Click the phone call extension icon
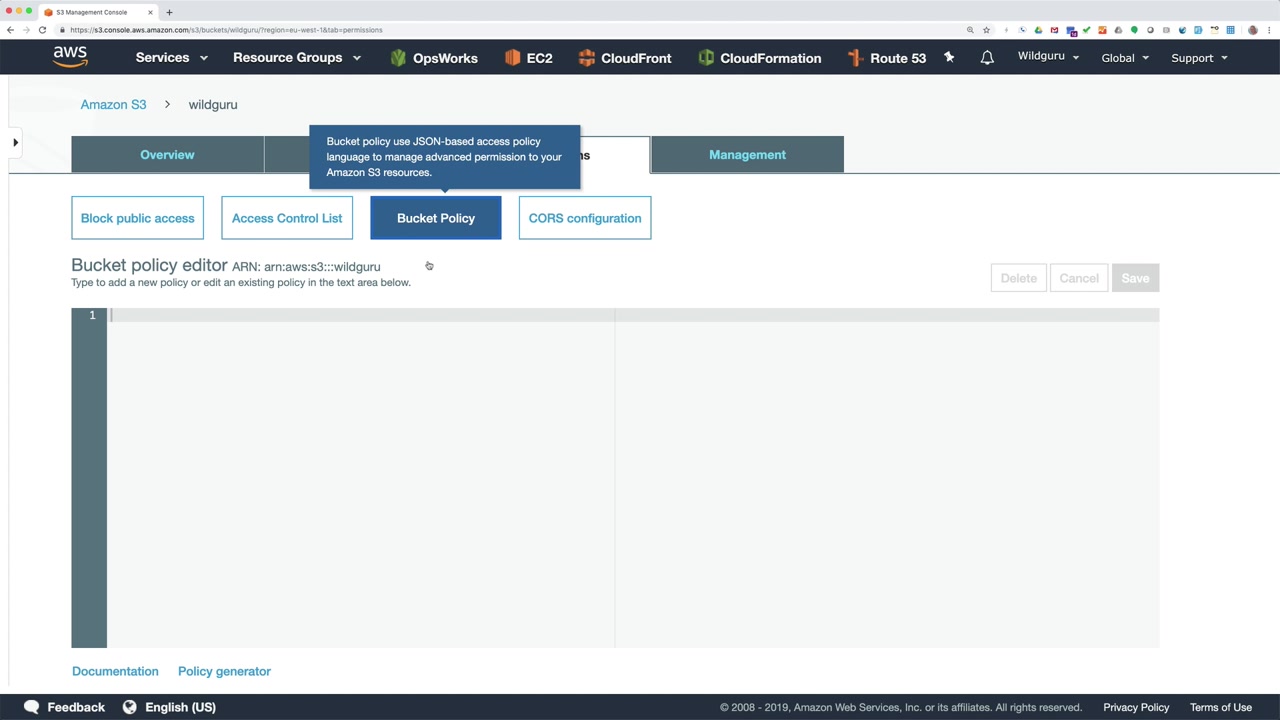 coord(1022,30)
